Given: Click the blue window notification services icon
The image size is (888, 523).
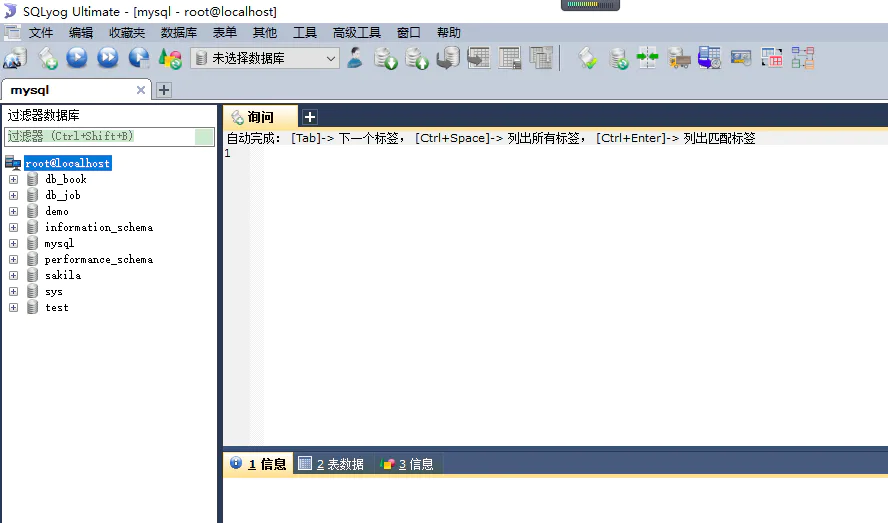Looking at the screenshot, I should tap(741, 58).
